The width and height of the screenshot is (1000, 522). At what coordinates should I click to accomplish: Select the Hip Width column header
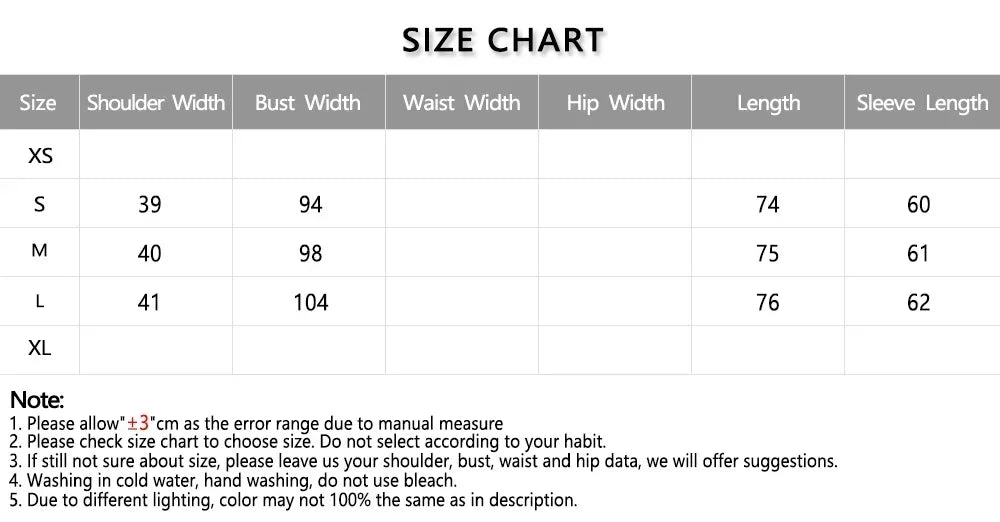[615, 102]
